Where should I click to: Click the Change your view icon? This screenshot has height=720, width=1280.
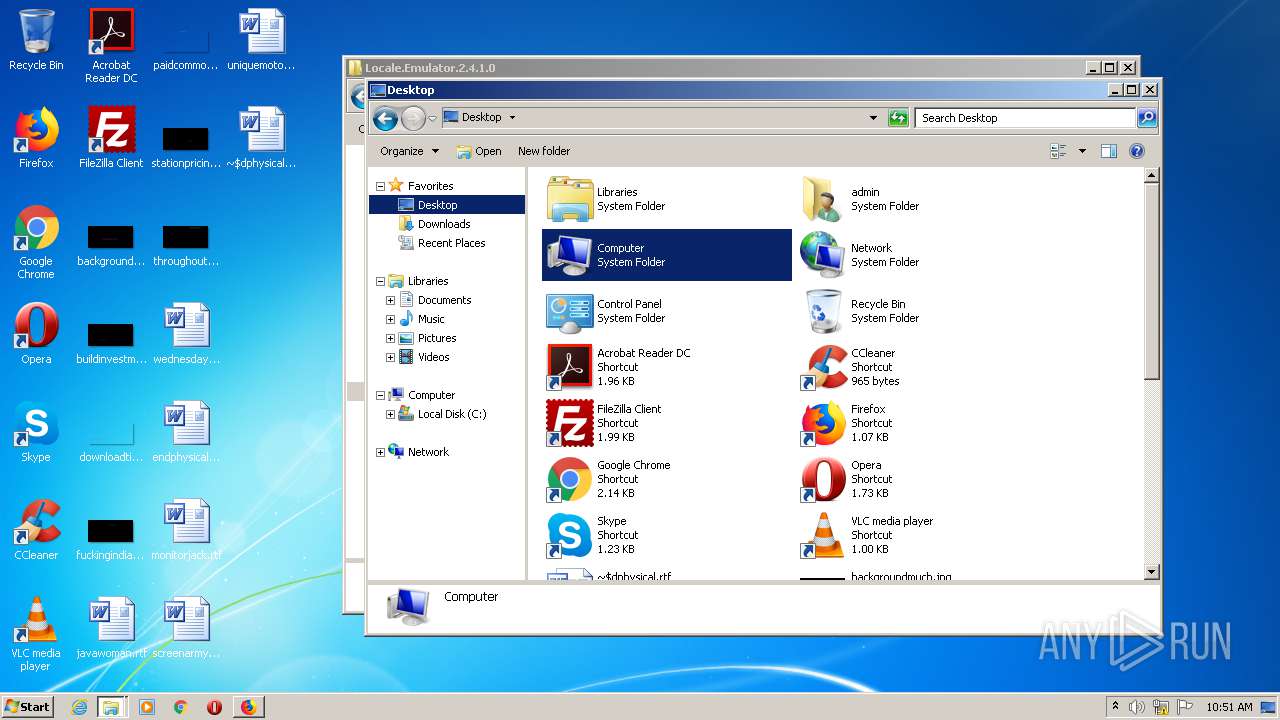[1059, 151]
